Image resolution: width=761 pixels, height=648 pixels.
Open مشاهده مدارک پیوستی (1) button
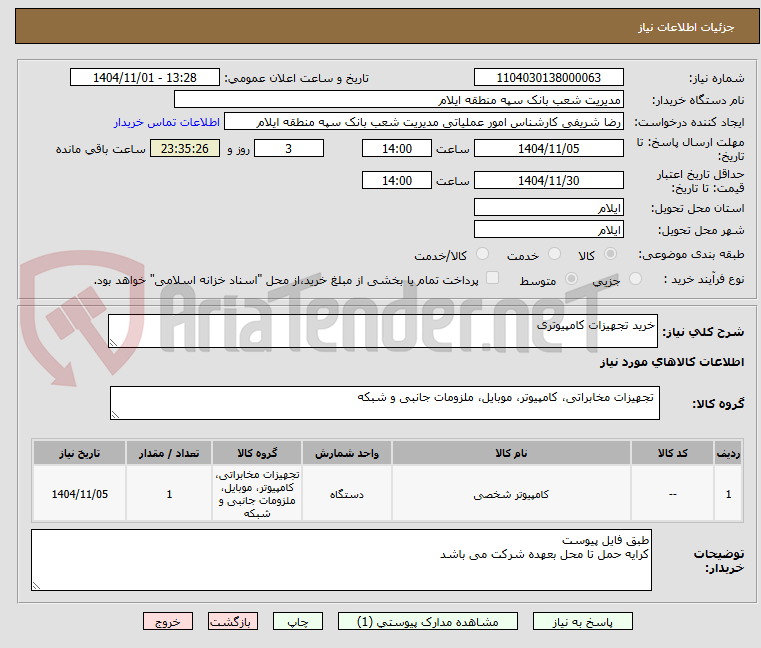428,621
